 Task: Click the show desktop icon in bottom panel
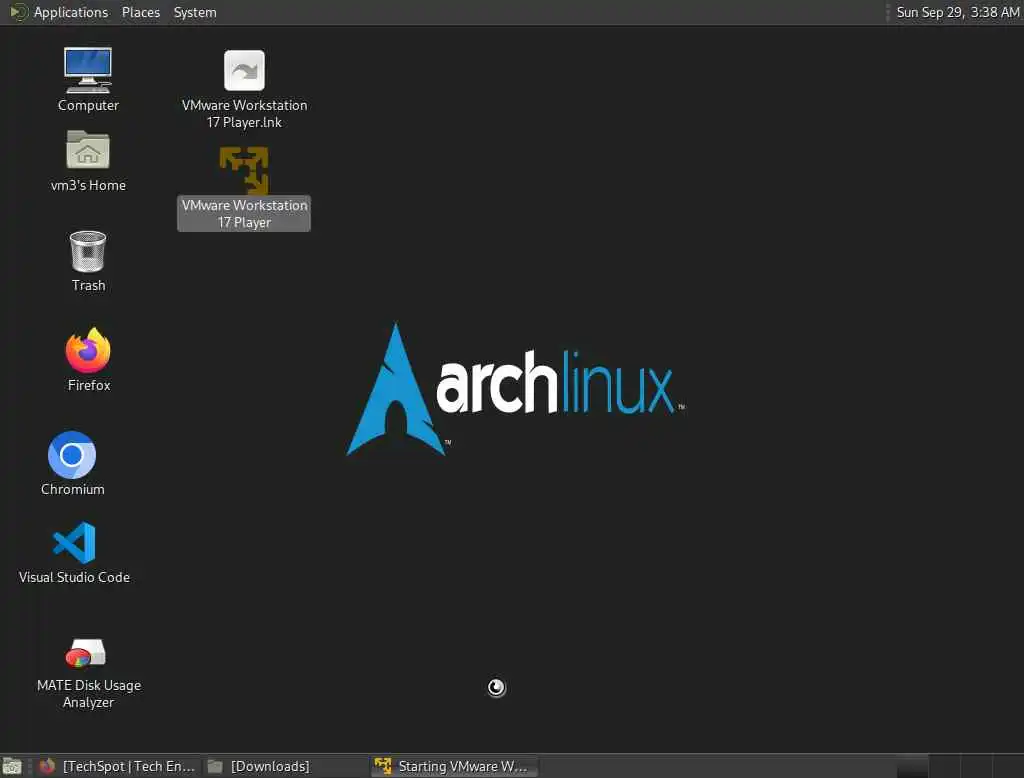pyautogui.click(x=12, y=766)
